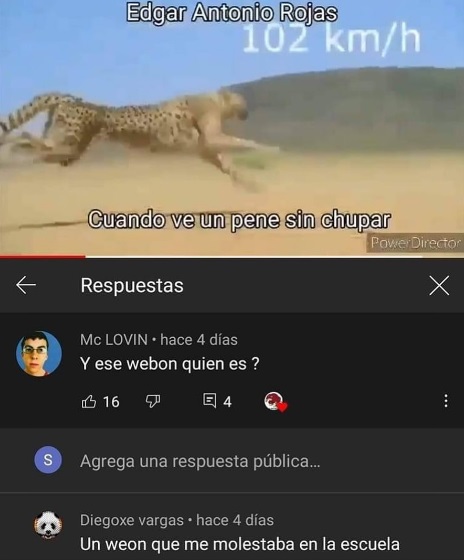Open Diegoxe vargas panda avatar

point(48,525)
